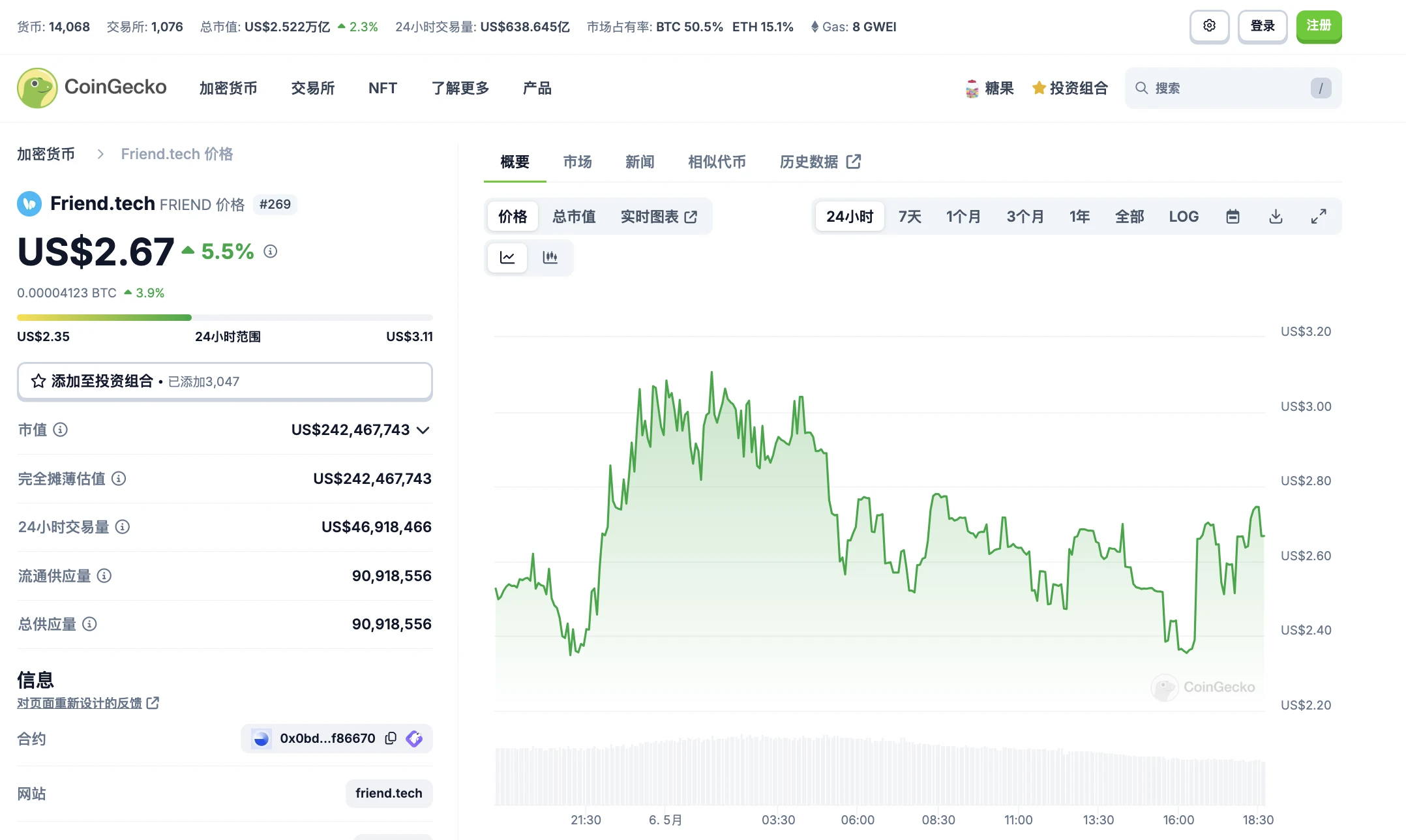Choose the 1年 chart range
Image resolution: width=1406 pixels, height=840 pixels.
(1079, 216)
